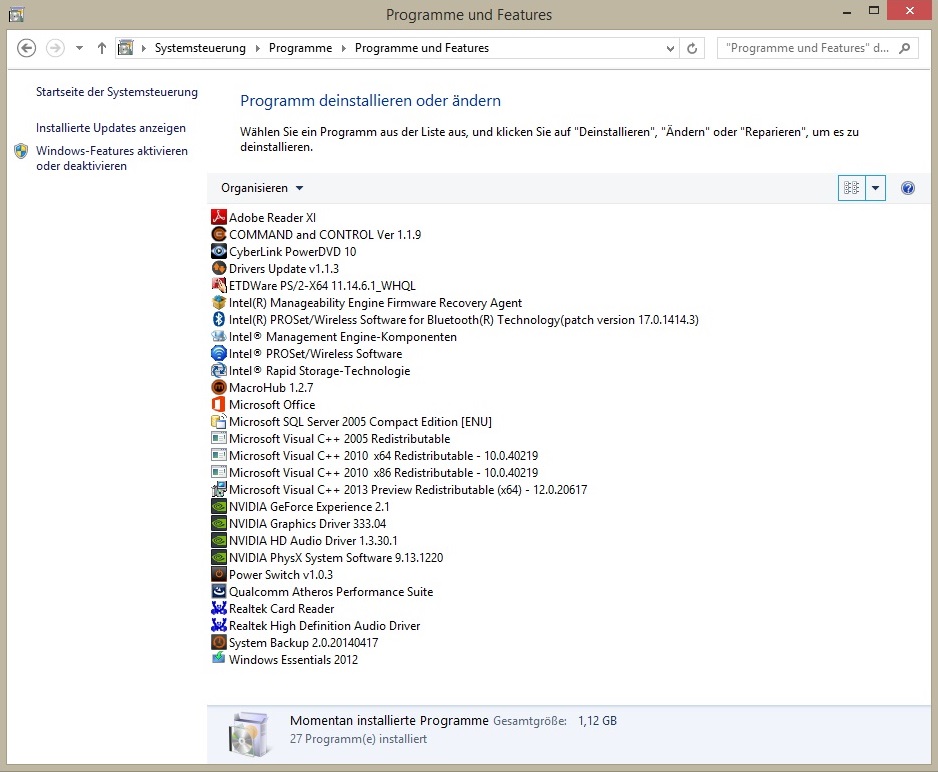Click Programme und Features breadcrumb segment
The width and height of the screenshot is (938, 772).
tap(422, 48)
